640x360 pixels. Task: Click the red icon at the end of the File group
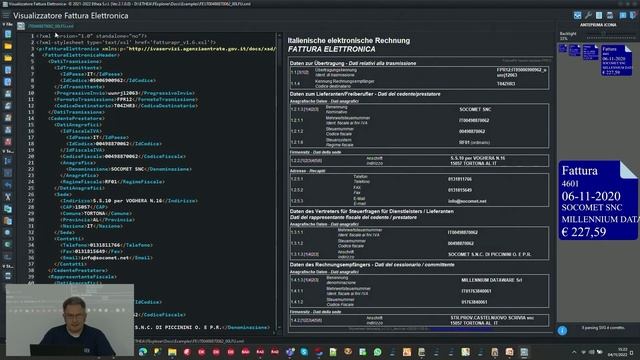[x=8, y=142]
